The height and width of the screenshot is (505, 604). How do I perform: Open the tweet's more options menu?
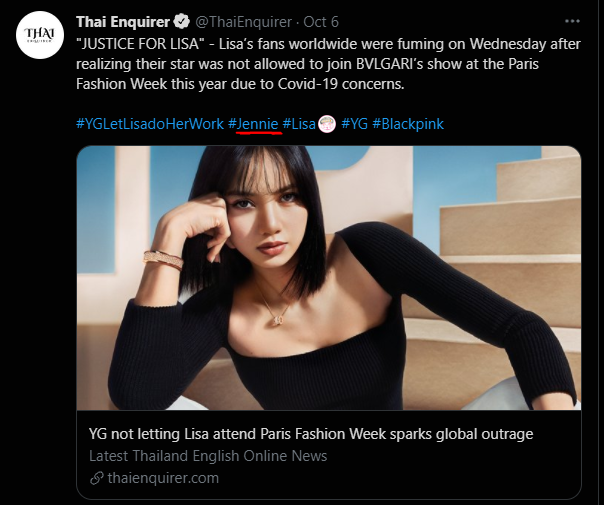pos(571,20)
